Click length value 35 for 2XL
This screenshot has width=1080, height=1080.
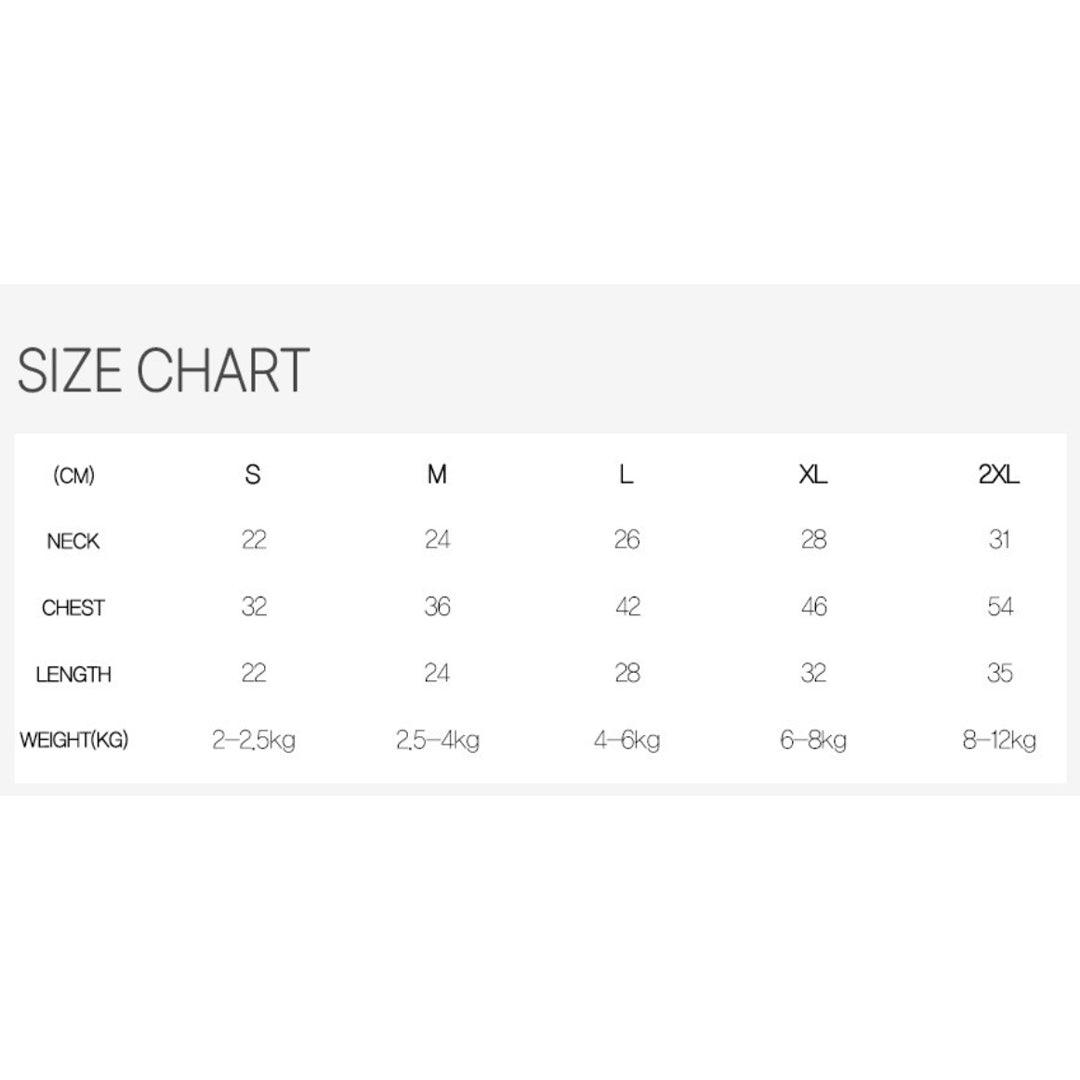coord(1000,673)
